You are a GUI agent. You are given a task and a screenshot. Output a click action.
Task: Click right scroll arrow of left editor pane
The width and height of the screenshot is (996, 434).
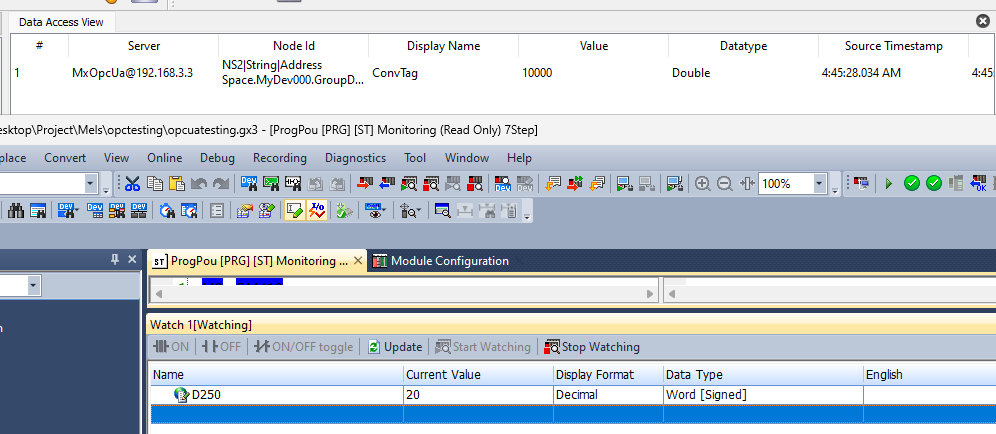tap(649, 294)
